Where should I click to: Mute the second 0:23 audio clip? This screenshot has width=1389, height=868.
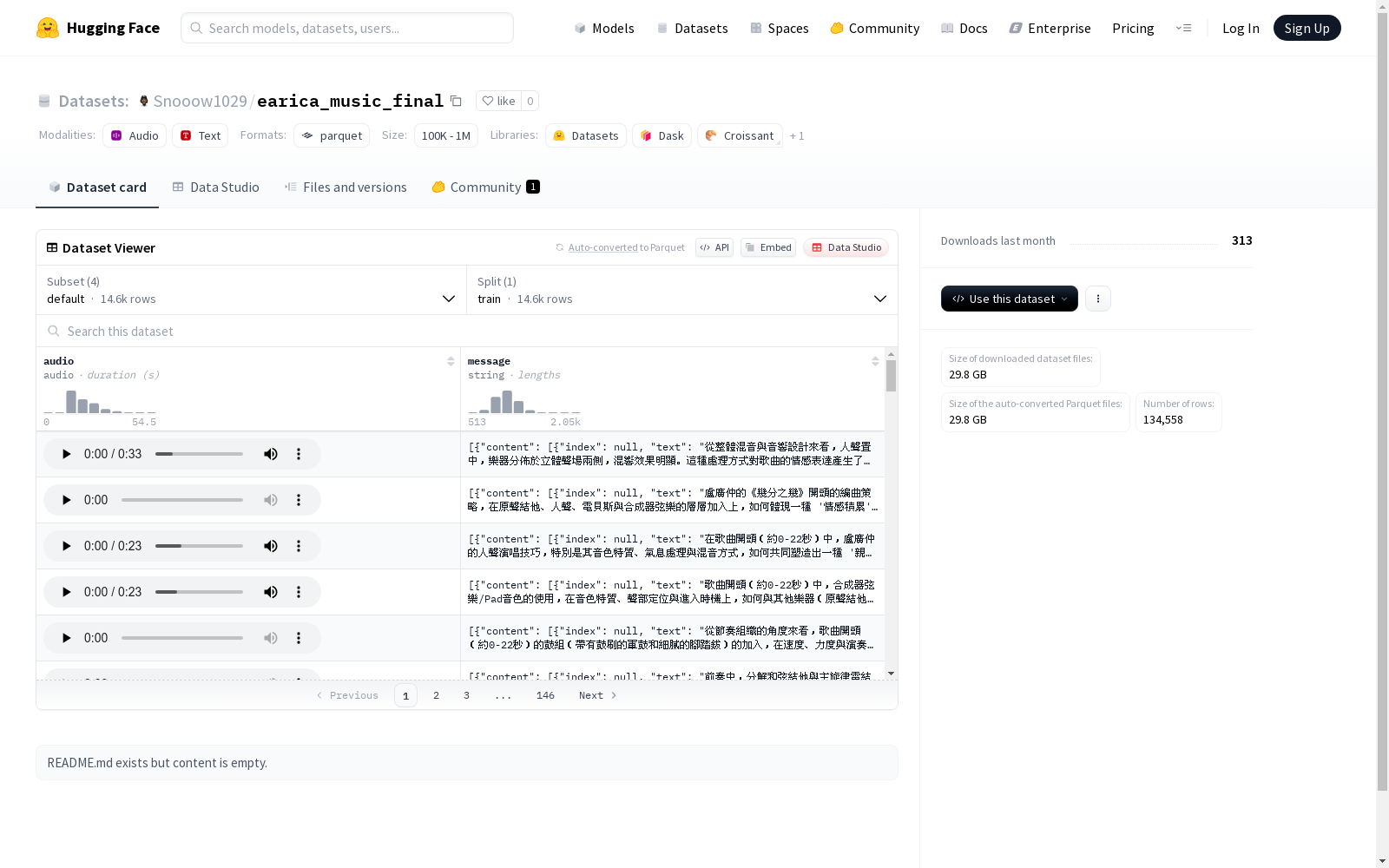tap(271, 592)
